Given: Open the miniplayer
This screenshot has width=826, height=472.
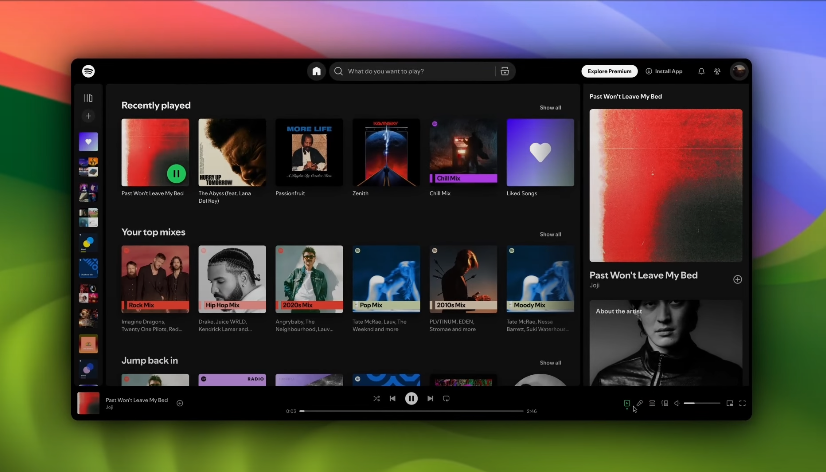Looking at the screenshot, I should coord(730,403).
